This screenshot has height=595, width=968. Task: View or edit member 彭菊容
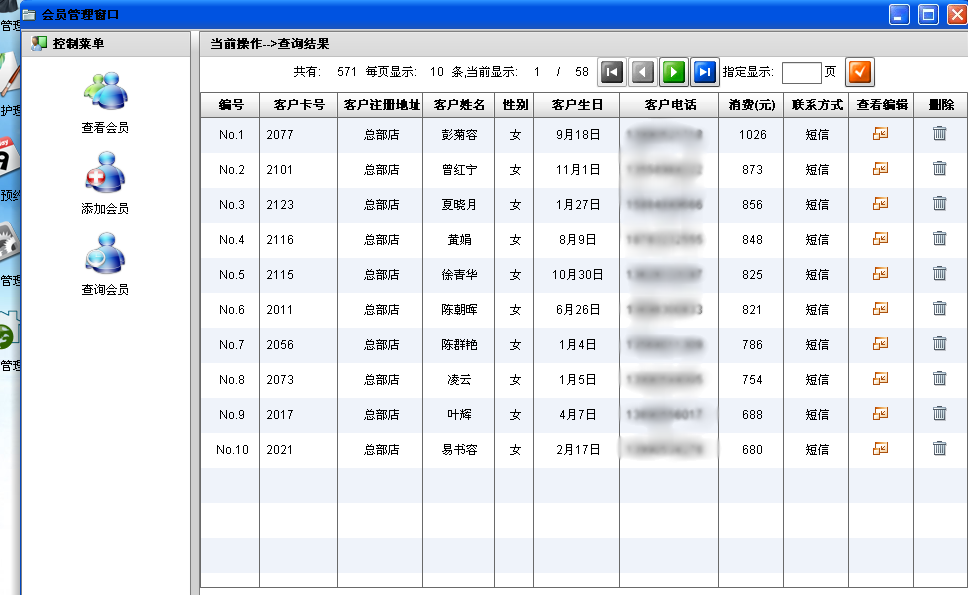tap(880, 134)
